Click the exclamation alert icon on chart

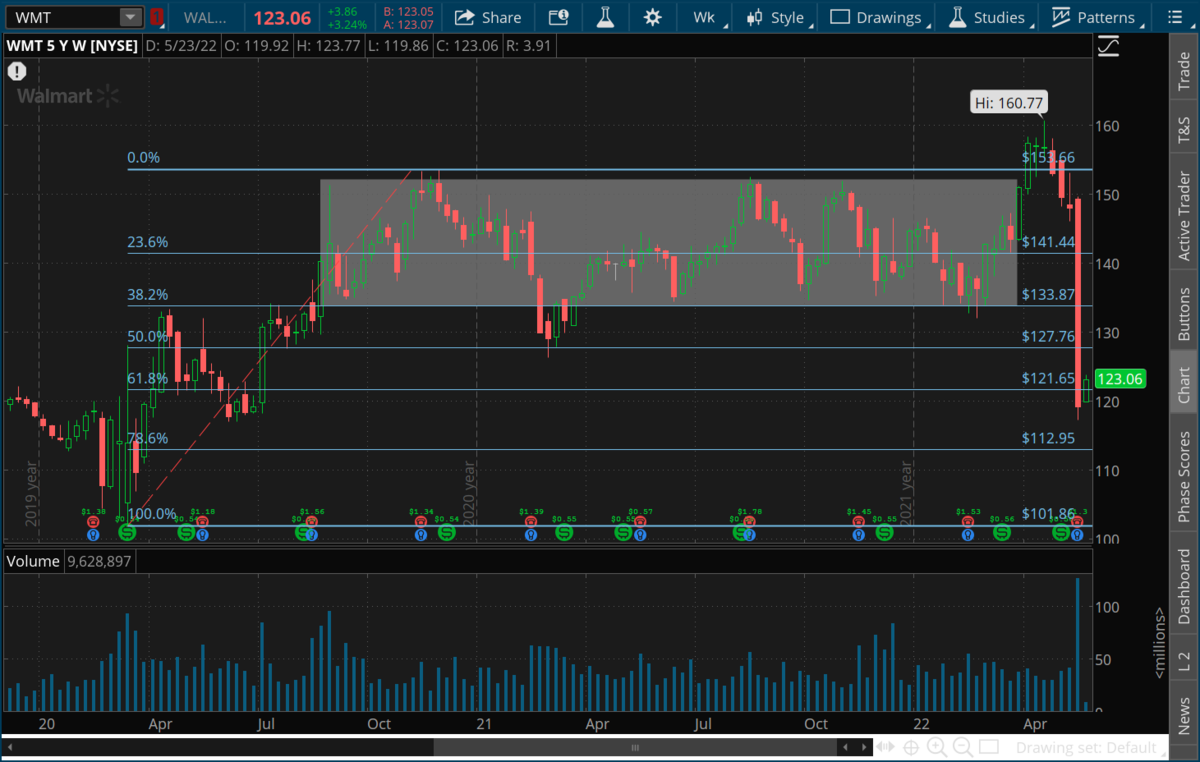pos(16,71)
